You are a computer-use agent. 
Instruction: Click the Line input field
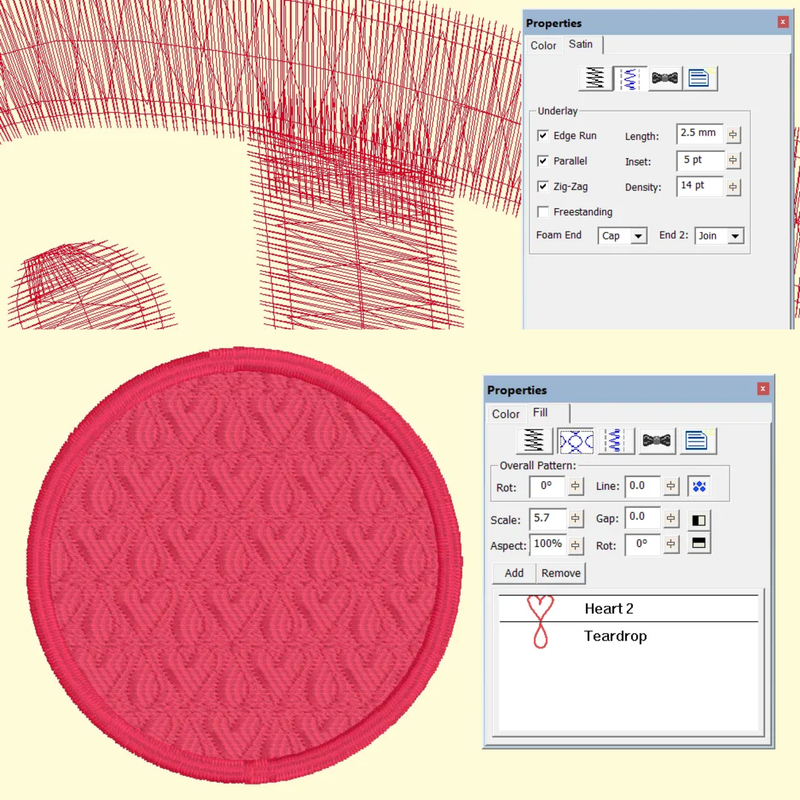point(643,486)
